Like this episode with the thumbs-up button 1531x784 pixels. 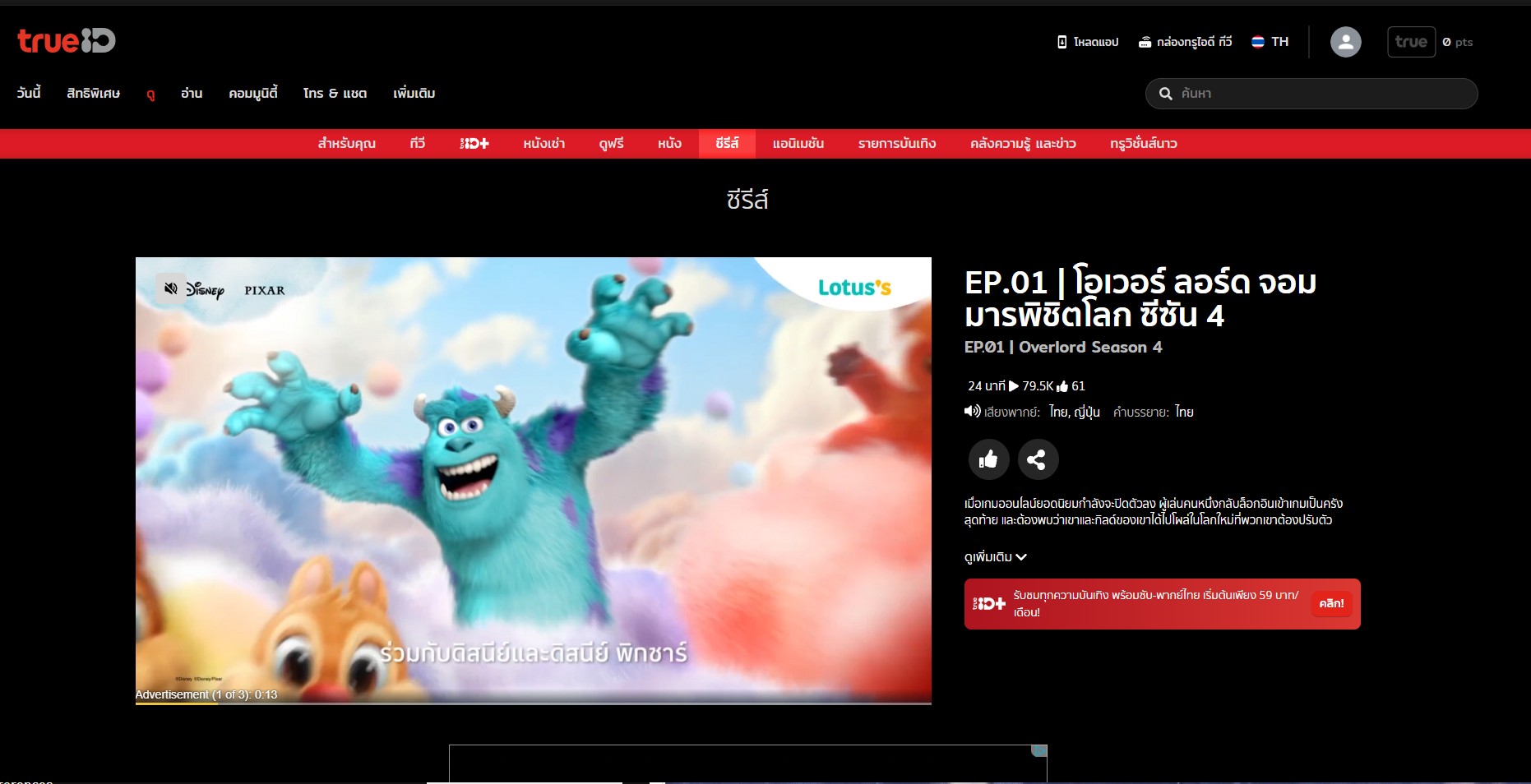(x=988, y=459)
